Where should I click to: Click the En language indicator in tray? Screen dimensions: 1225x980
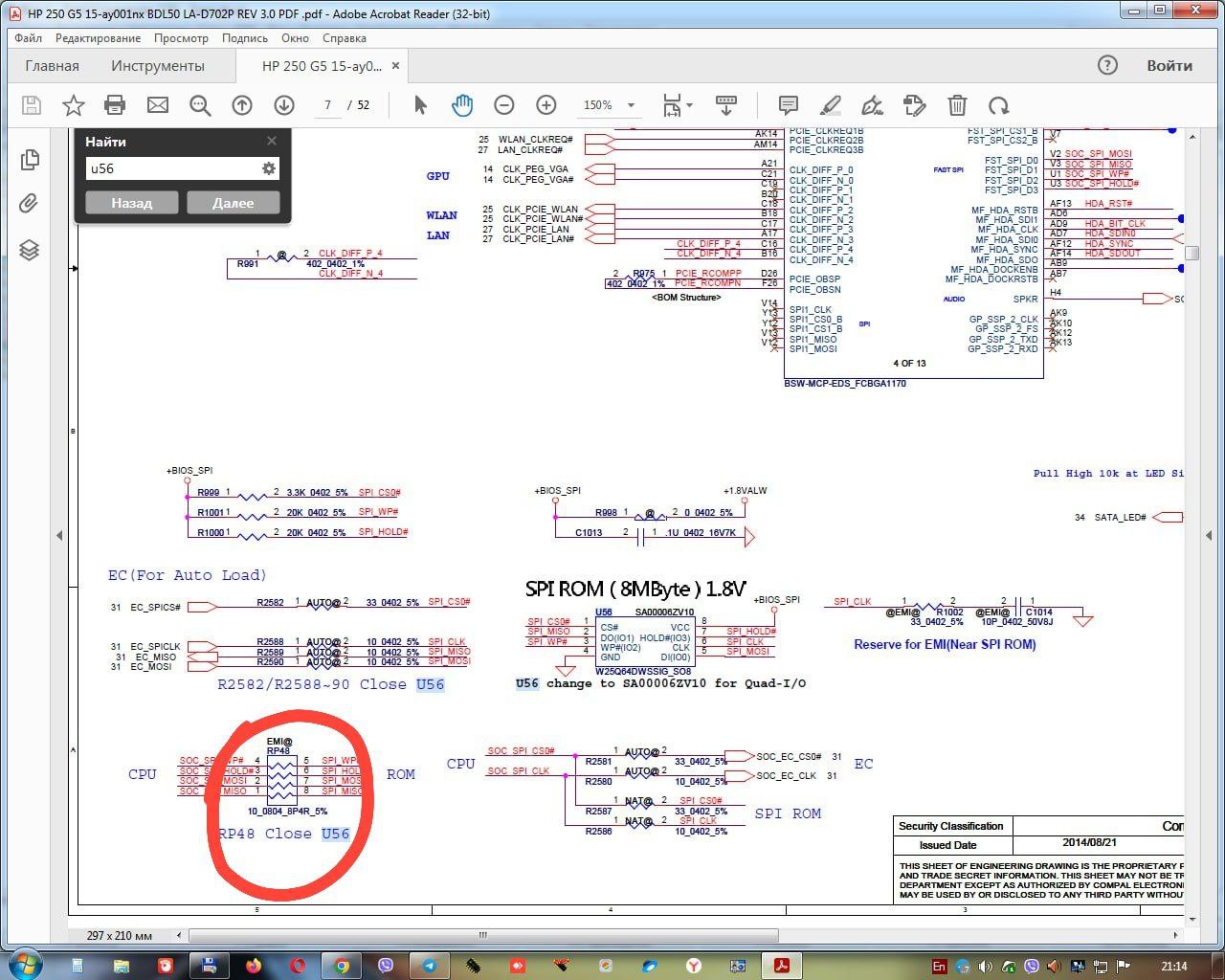coord(939,966)
